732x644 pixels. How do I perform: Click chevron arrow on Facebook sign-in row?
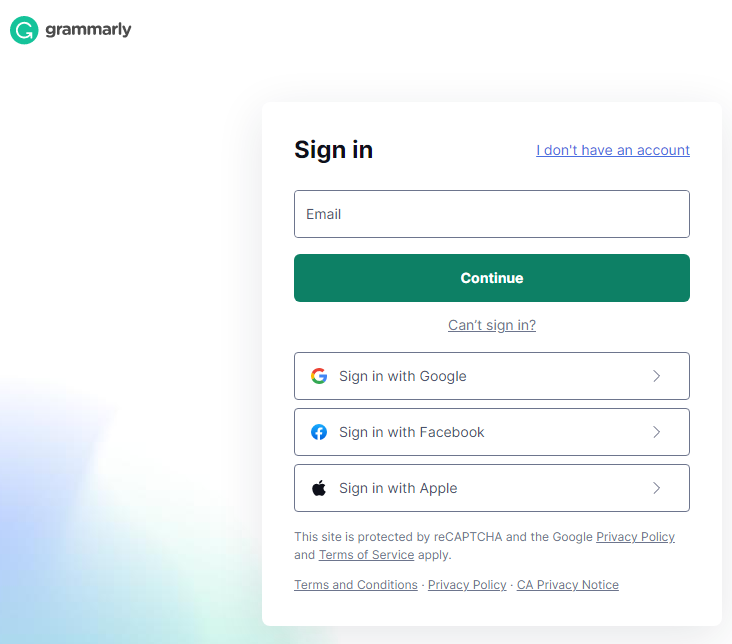[656, 432]
